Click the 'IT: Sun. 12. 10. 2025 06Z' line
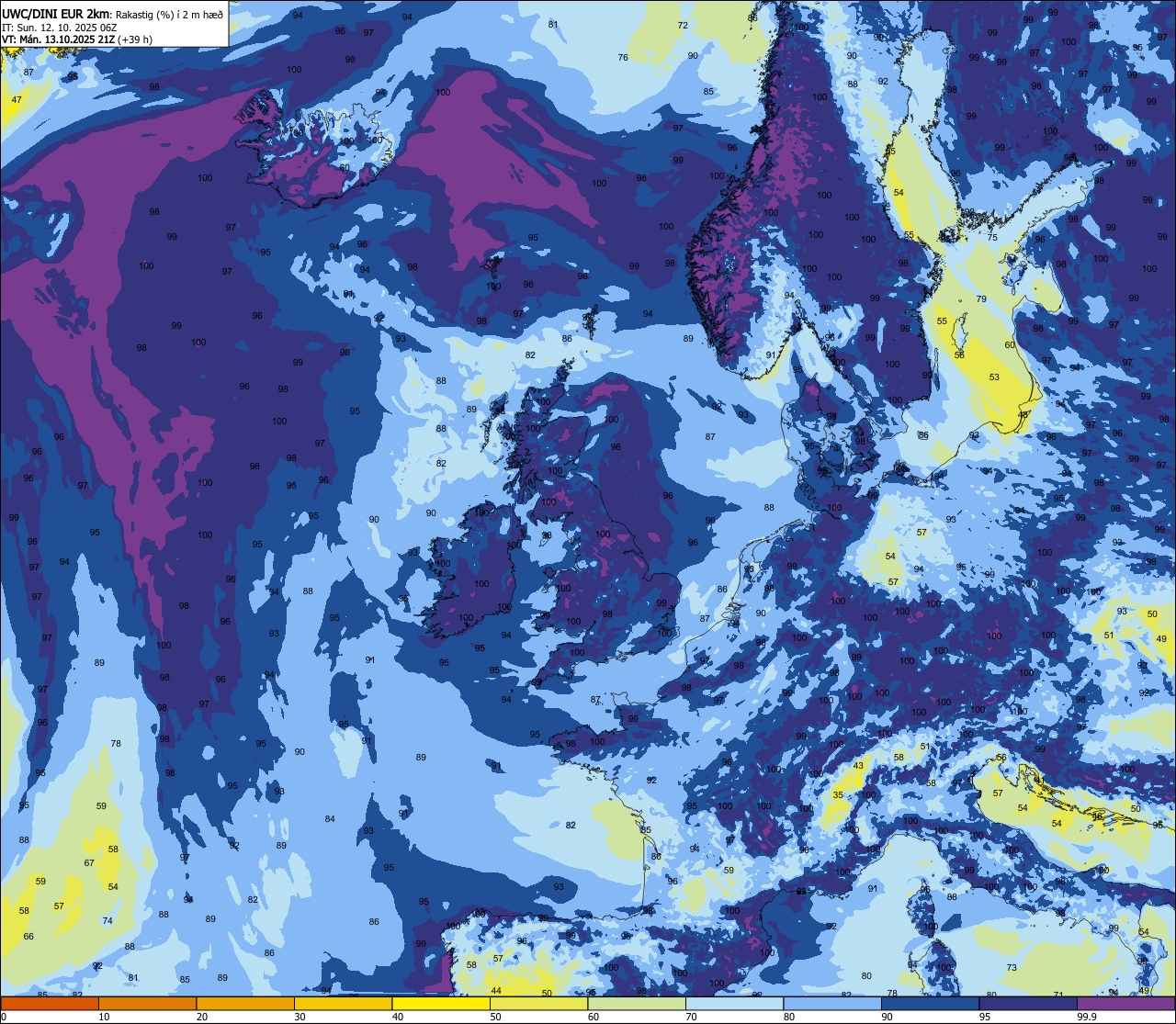 tap(60, 28)
